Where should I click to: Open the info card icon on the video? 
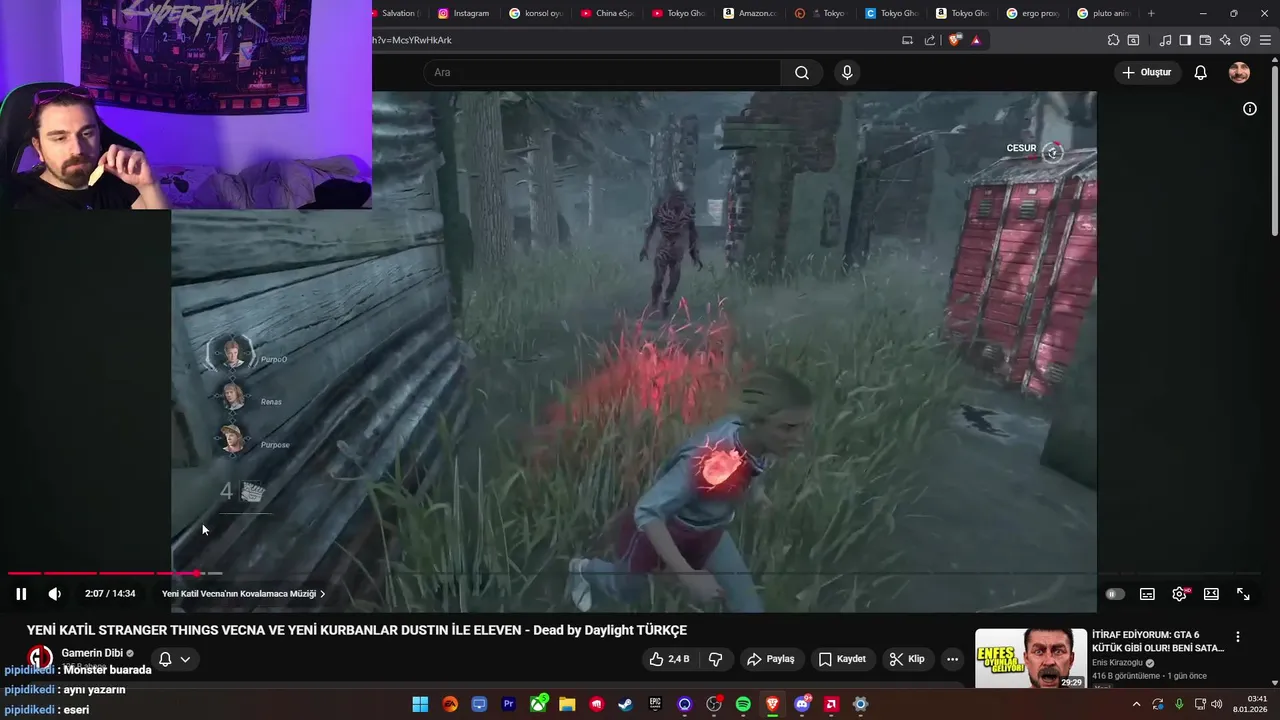(x=1250, y=109)
